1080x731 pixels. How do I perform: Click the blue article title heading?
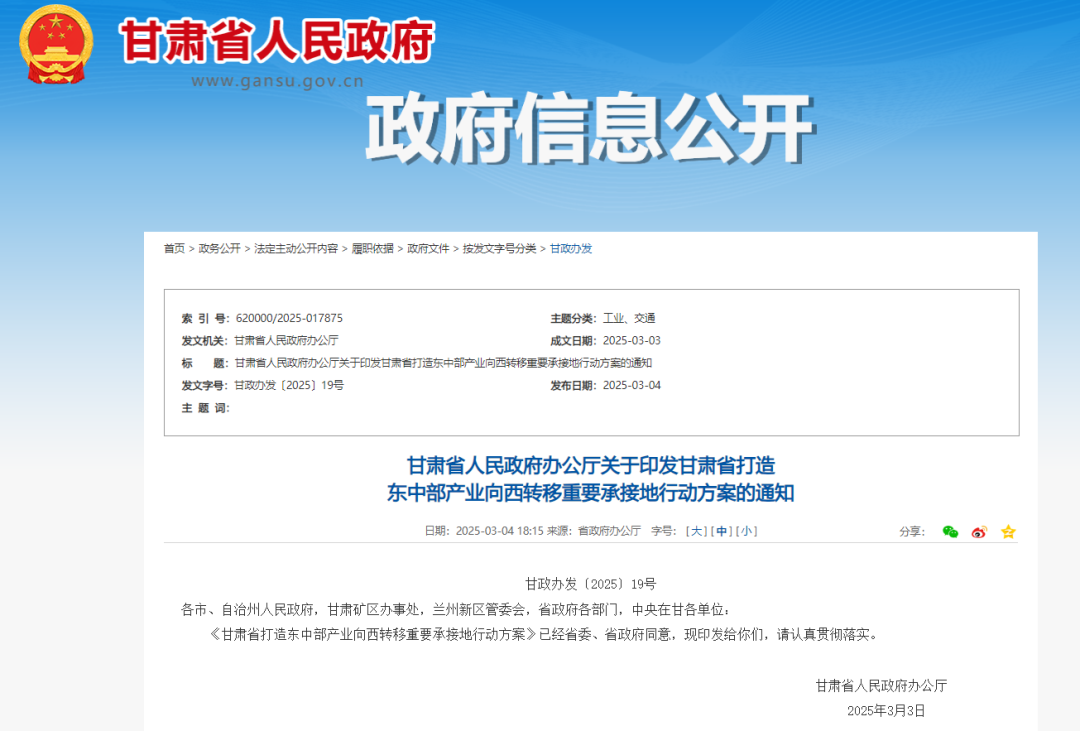590,479
